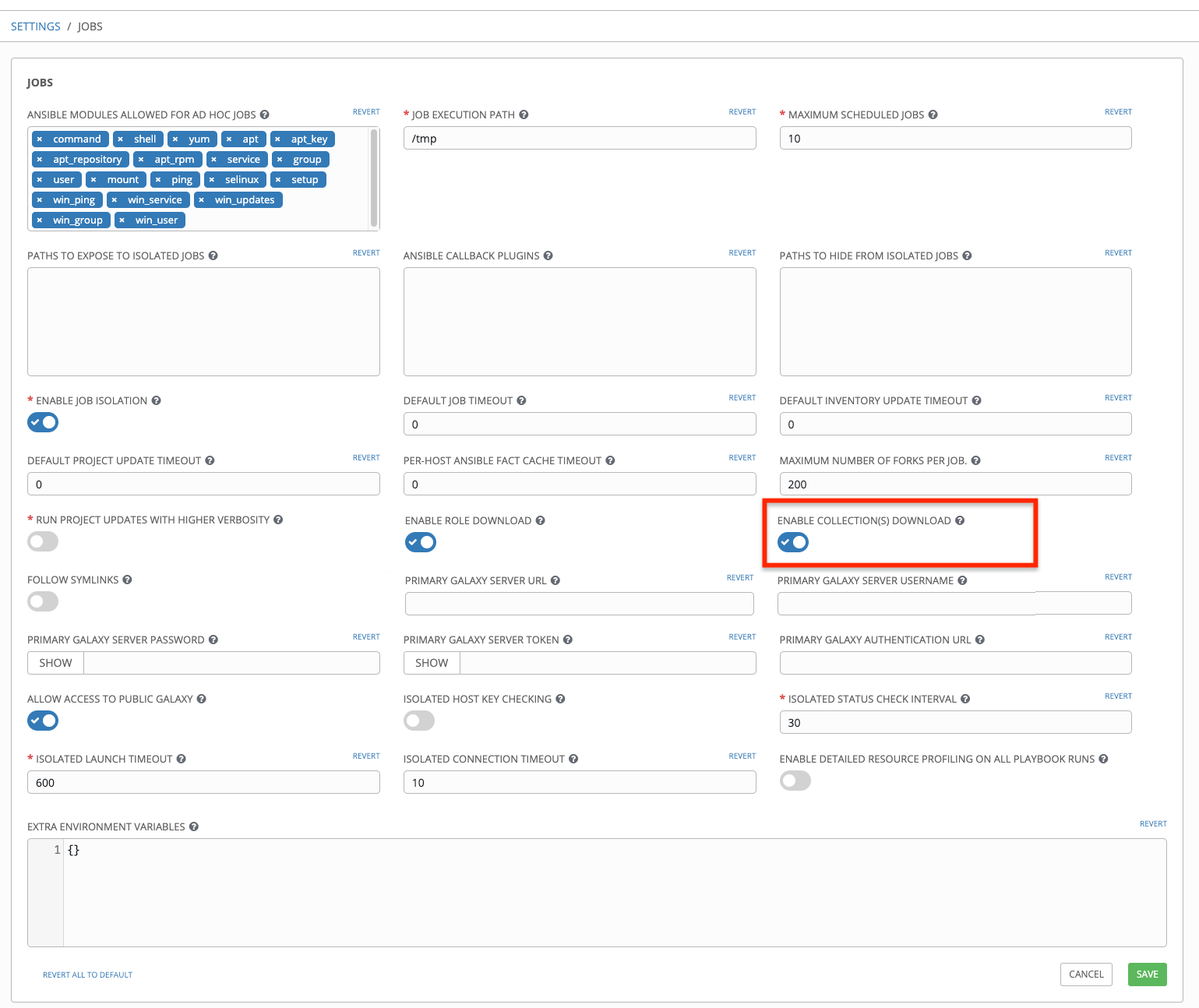This screenshot has width=1199, height=1008.
Task: Click the Primary Galaxy Server URL field
Action: tap(580, 604)
